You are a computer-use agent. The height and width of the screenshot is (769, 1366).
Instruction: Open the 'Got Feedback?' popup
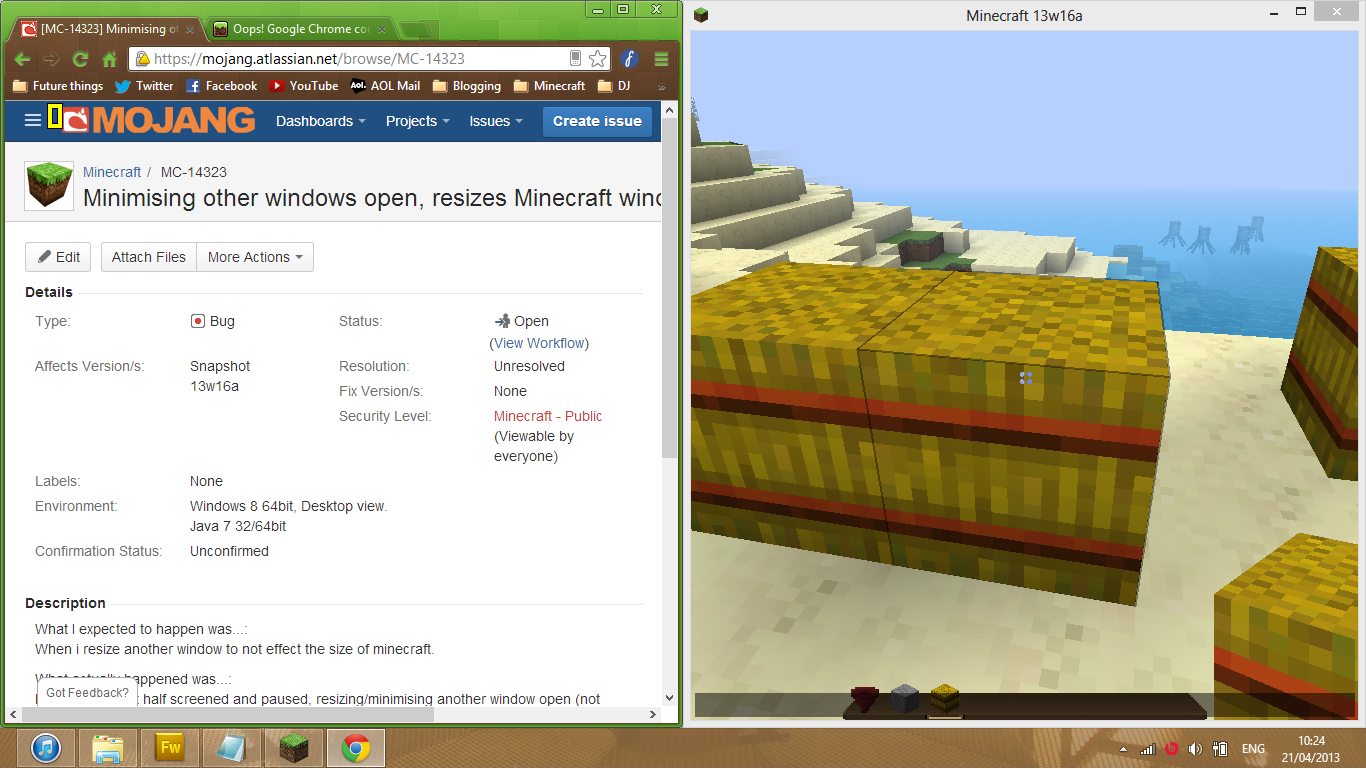pos(87,693)
